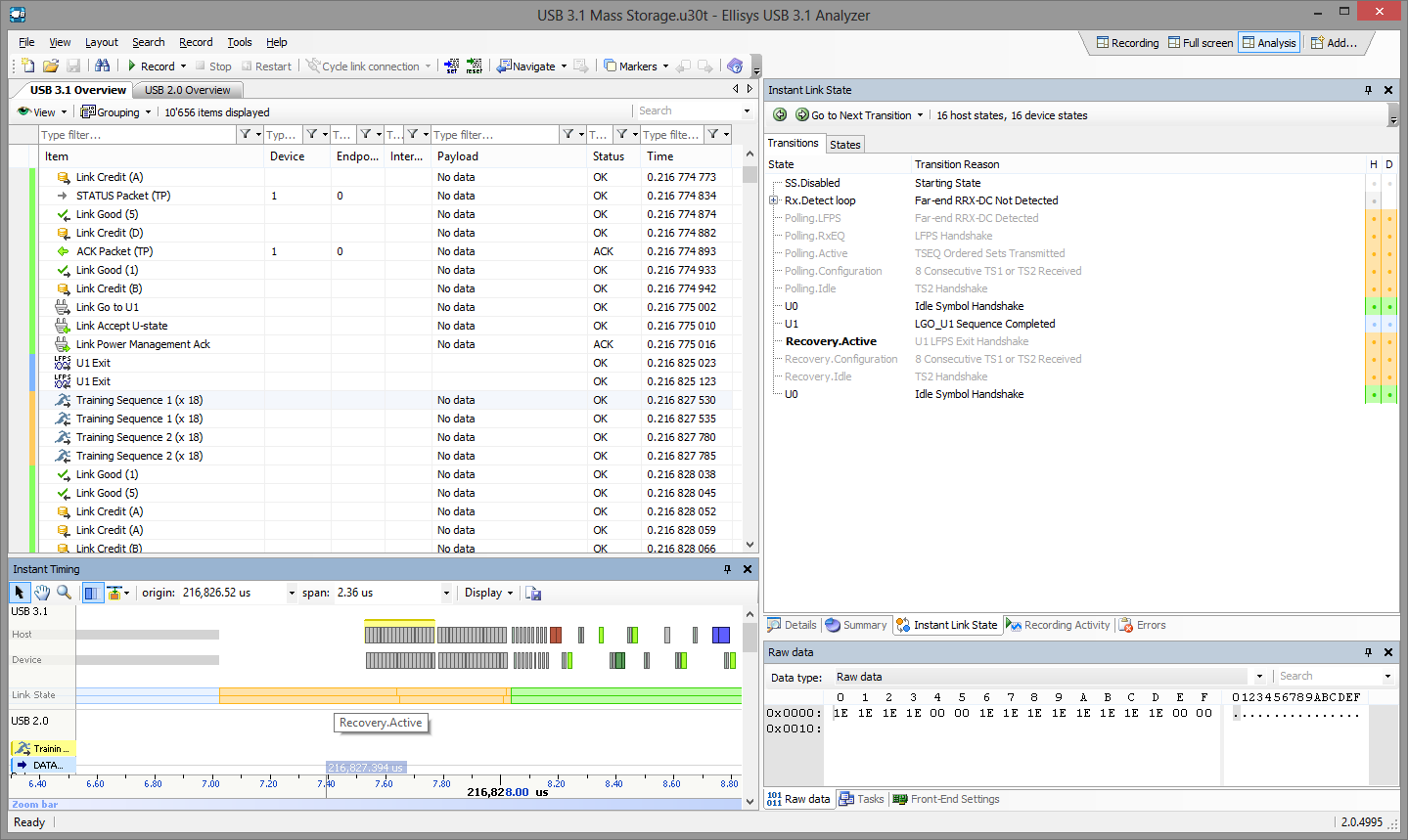Click the export icon in Instant Timing toolbar

pyautogui.click(x=533, y=593)
